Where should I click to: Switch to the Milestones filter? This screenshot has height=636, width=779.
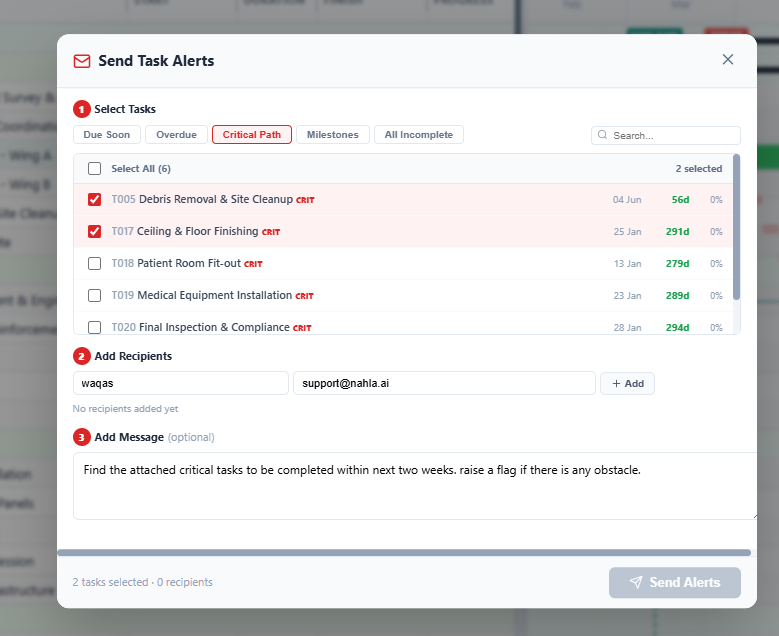coord(333,135)
